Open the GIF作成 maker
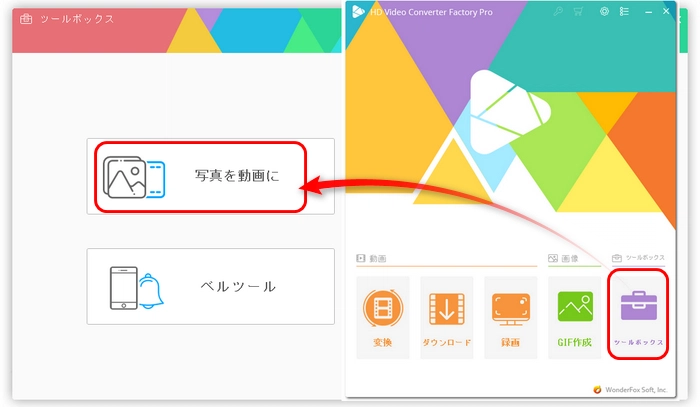The height and width of the screenshot is (407, 700). [574, 318]
